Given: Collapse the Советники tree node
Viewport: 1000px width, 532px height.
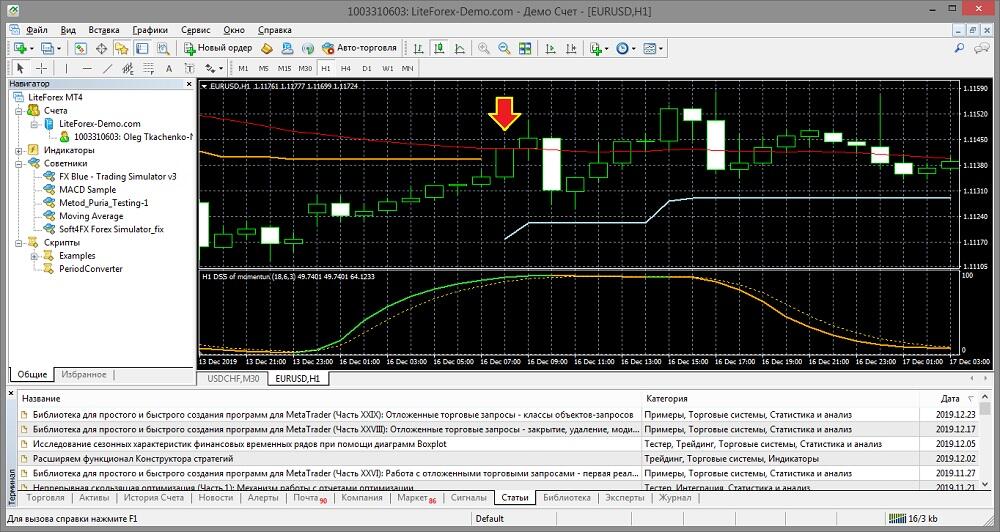Looking at the screenshot, I should [19, 163].
